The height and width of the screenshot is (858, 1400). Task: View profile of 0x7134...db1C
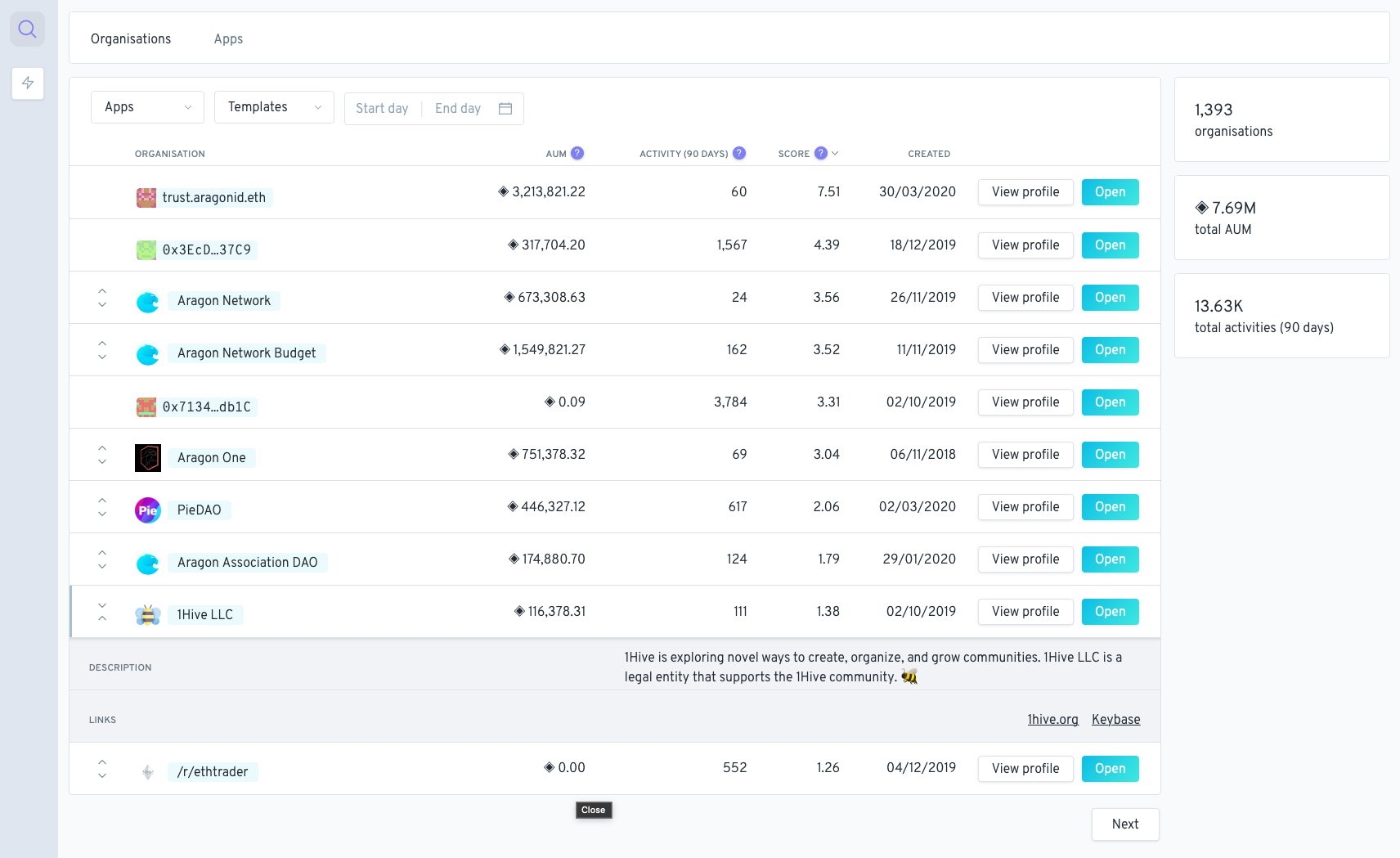tap(1025, 402)
